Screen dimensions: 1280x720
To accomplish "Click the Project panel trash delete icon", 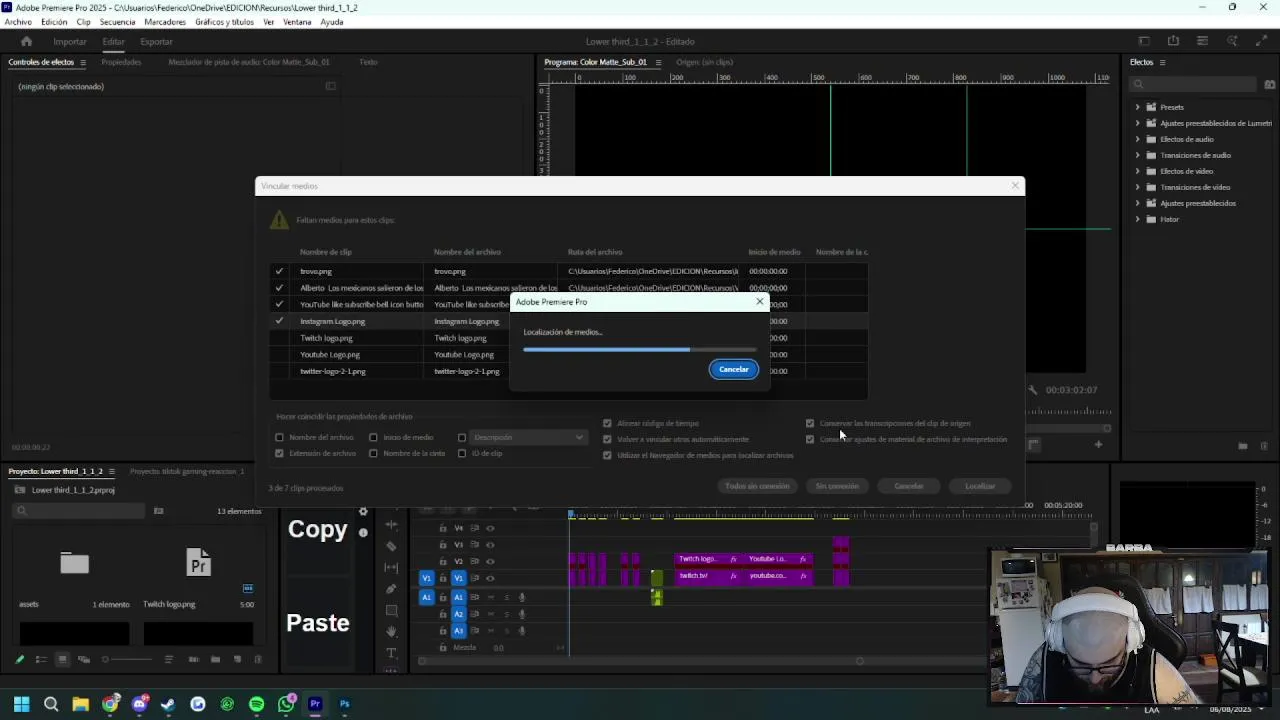I will [258, 659].
